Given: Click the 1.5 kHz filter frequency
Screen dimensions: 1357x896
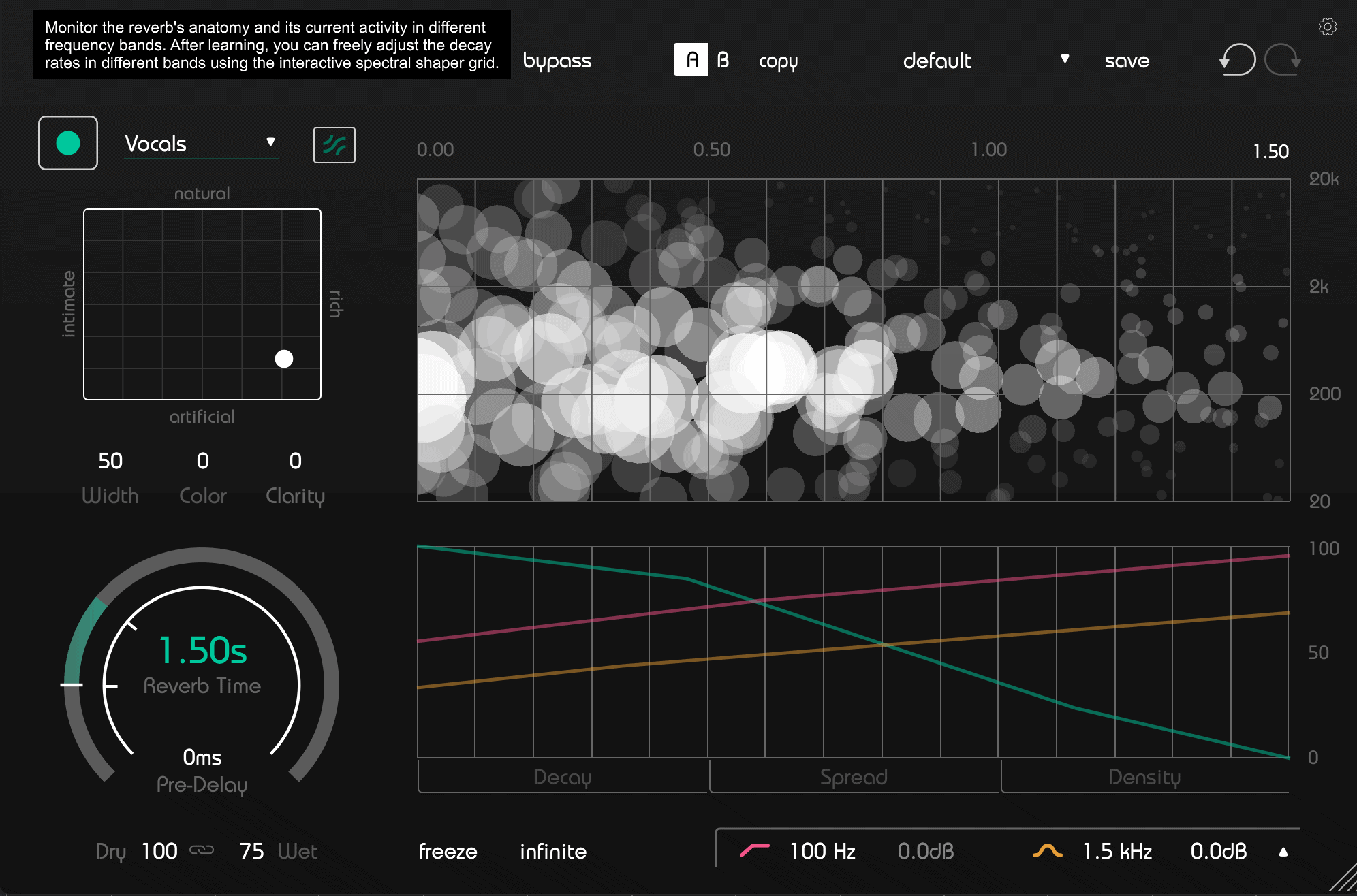Looking at the screenshot, I should pos(1117,851).
